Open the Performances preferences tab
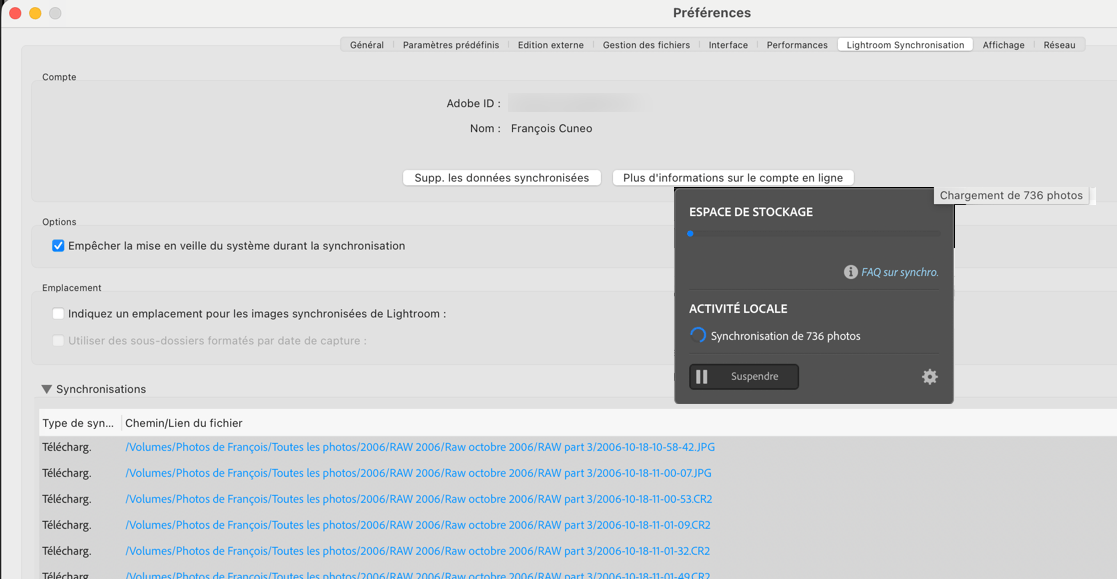The height and width of the screenshot is (579, 1117). (796, 44)
